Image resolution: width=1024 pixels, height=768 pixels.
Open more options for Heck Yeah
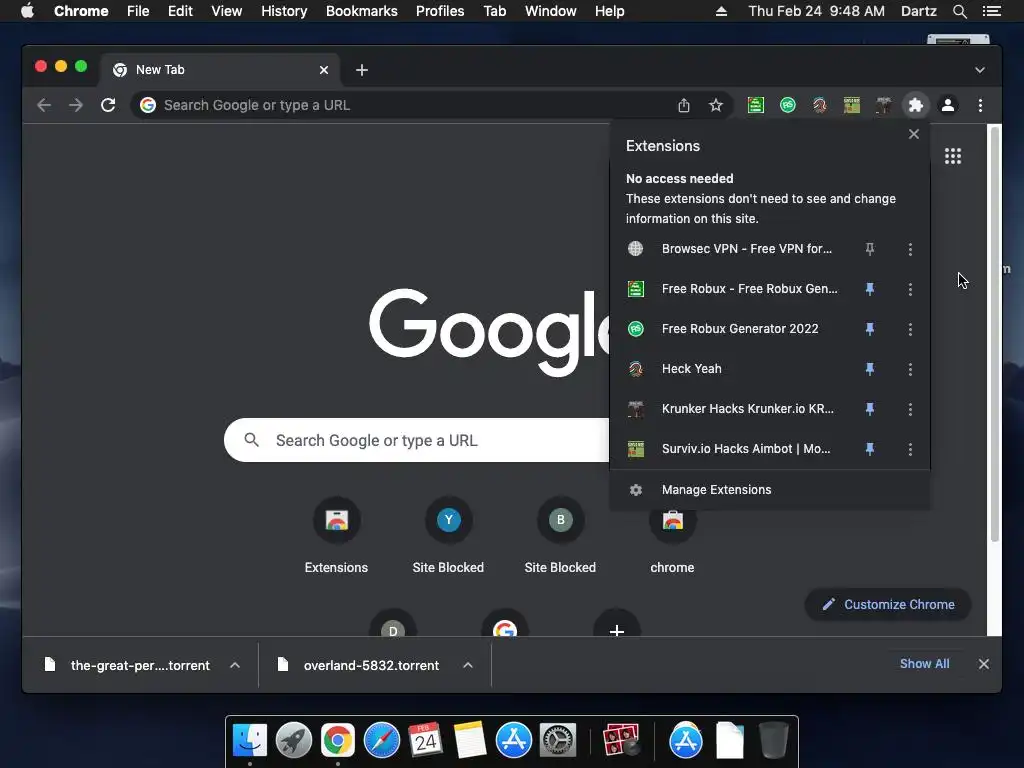[910, 369]
